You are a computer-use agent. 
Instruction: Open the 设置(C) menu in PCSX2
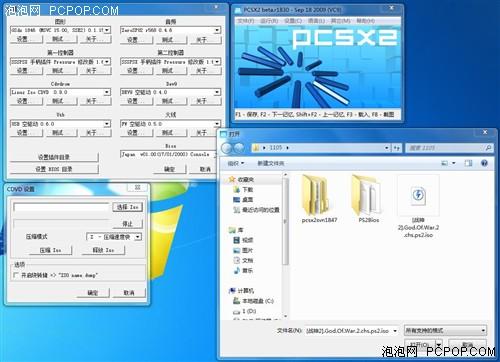(x=293, y=21)
